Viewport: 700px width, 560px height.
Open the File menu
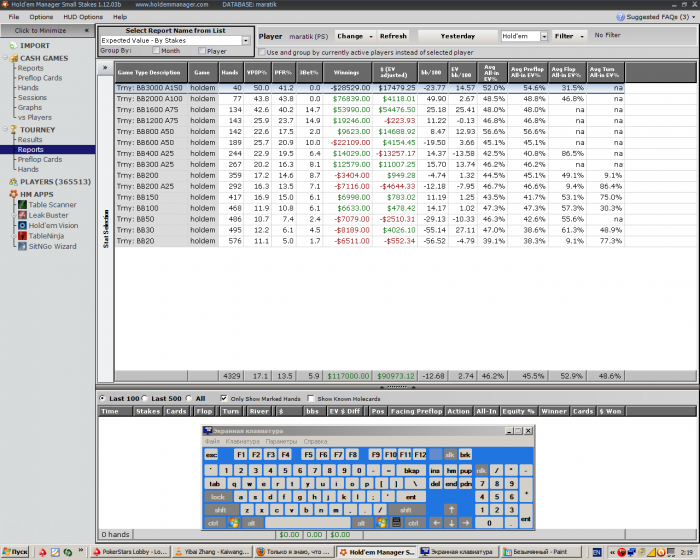point(14,17)
